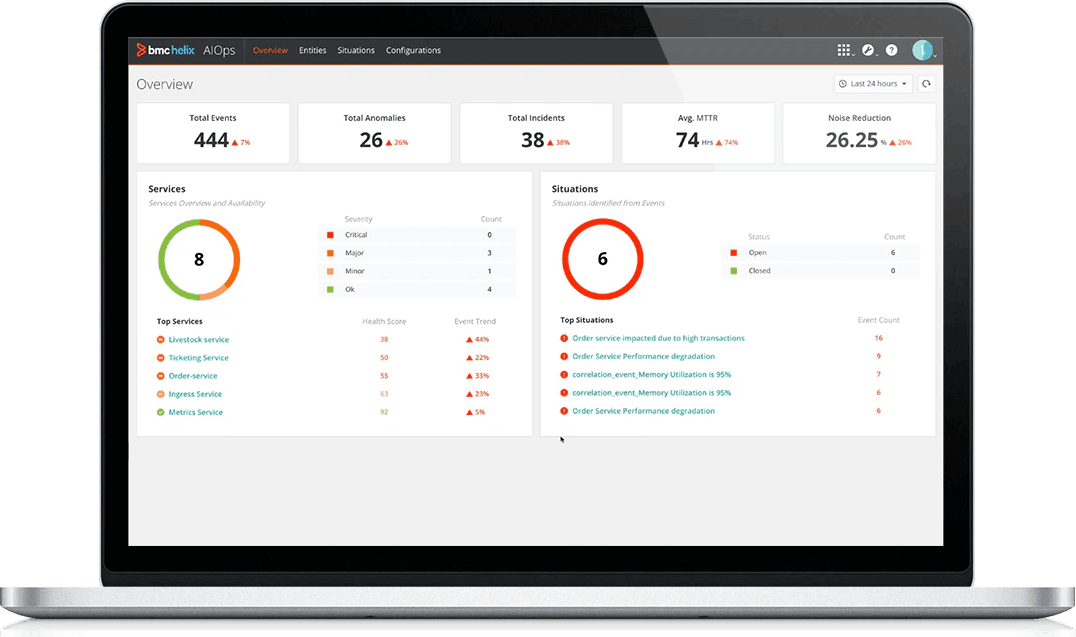This screenshot has width=1076, height=637.
Task: Click the Total Incidents summary card
Action: (536, 132)
